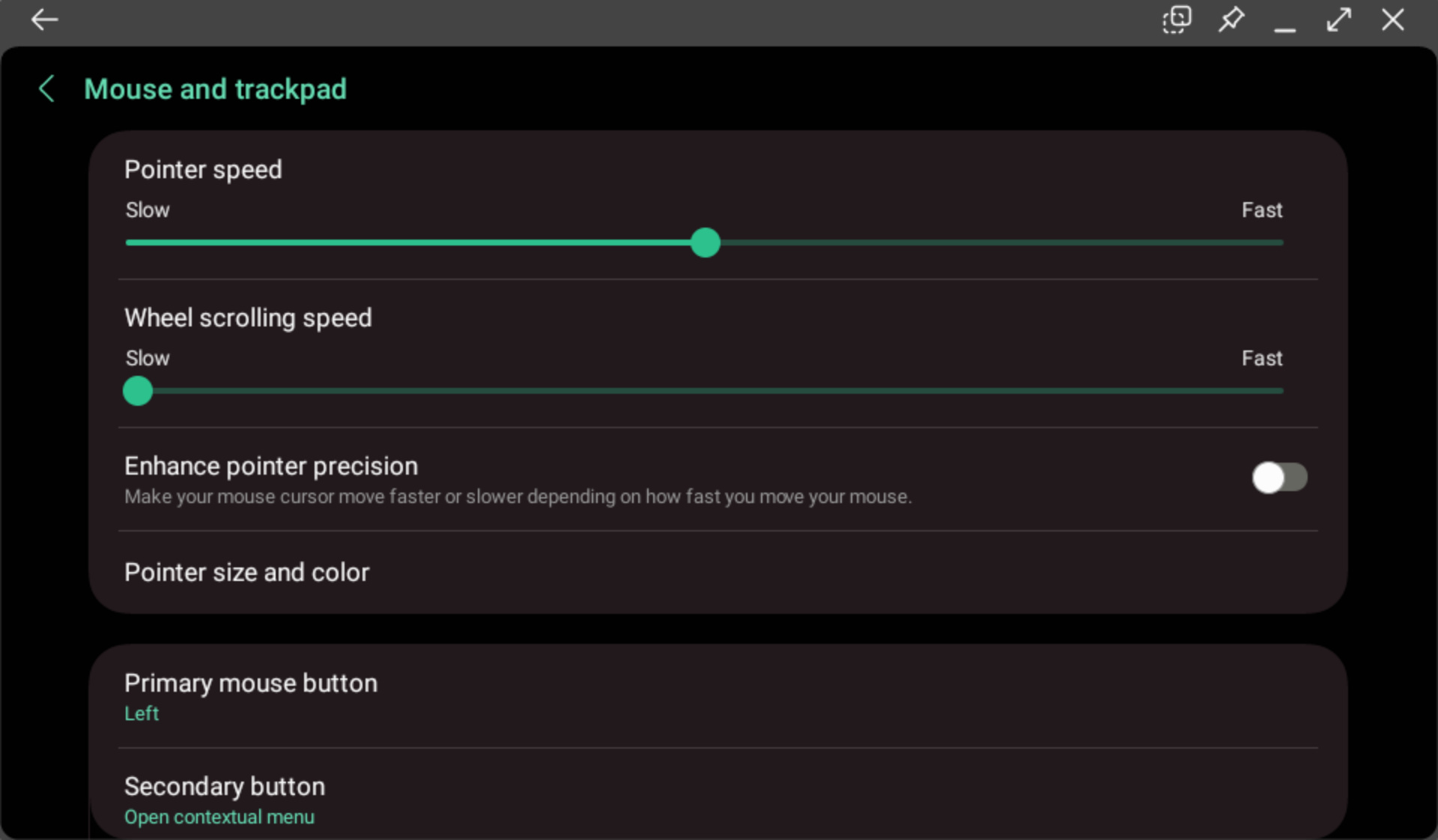Click the Open contextual menu value text

[219, 817]
